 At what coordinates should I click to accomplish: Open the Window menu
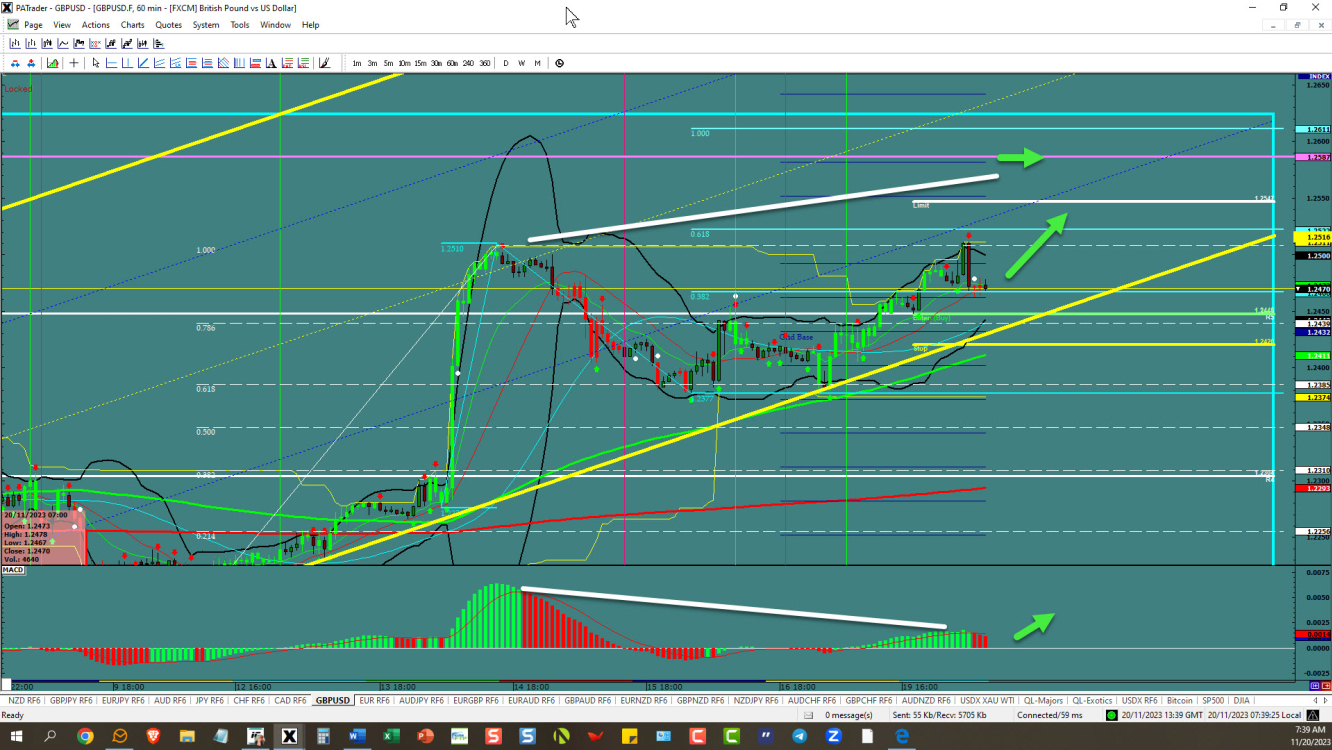(x=275, y=25)
